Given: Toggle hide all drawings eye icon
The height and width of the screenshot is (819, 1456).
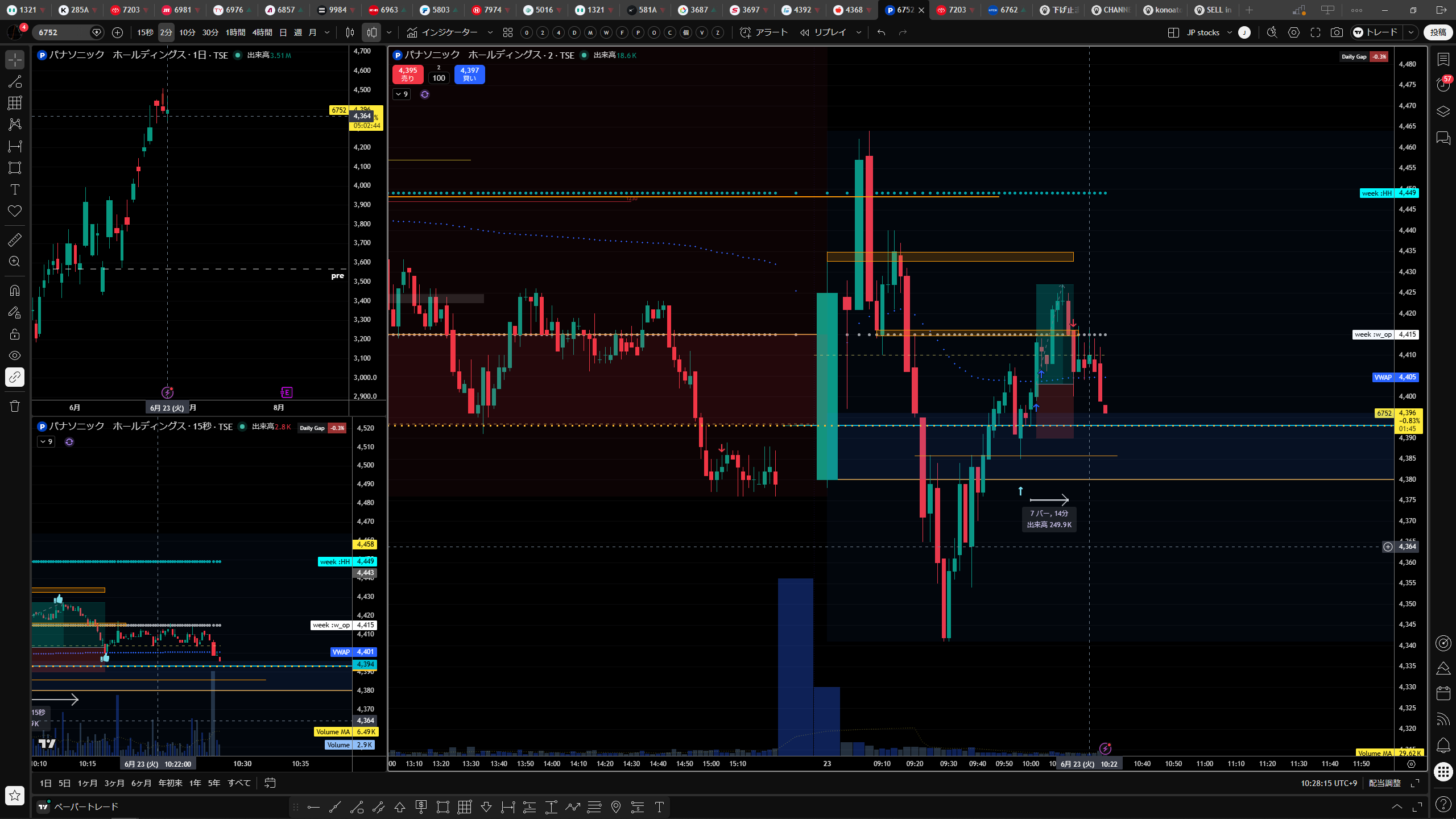Looking at the screenshot, I should 15,355.
